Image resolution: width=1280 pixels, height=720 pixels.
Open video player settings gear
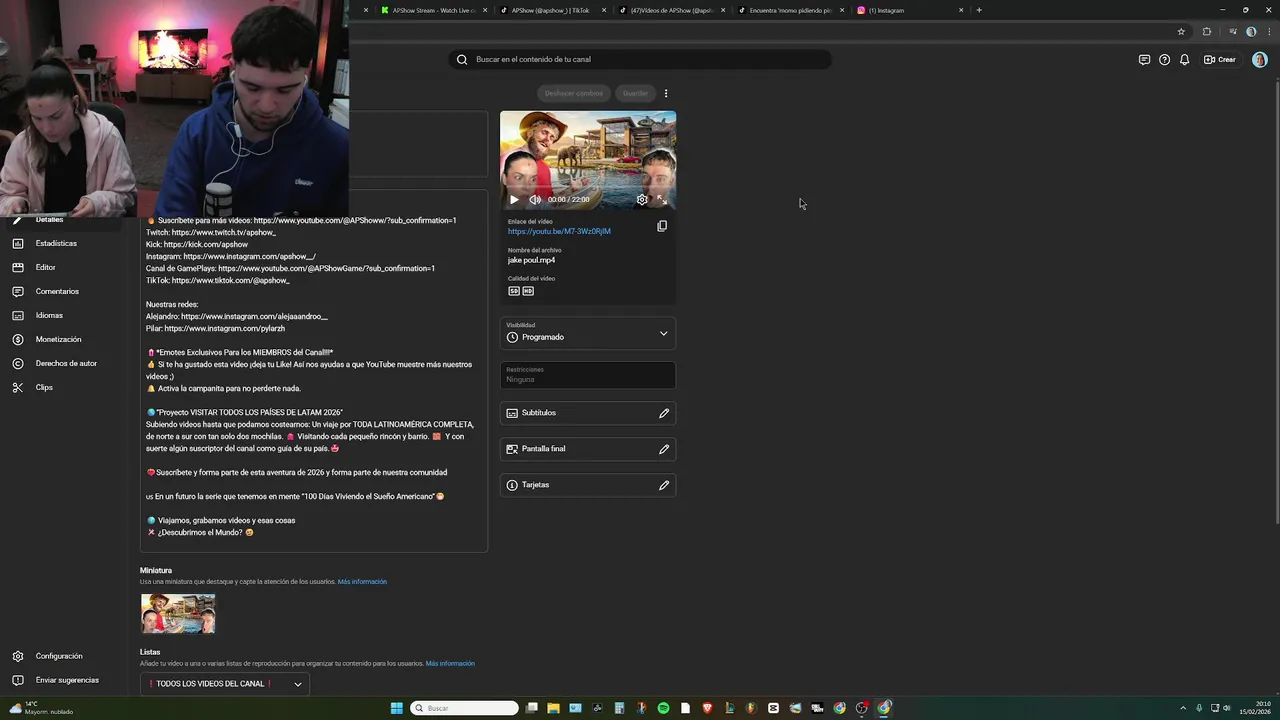642,199
